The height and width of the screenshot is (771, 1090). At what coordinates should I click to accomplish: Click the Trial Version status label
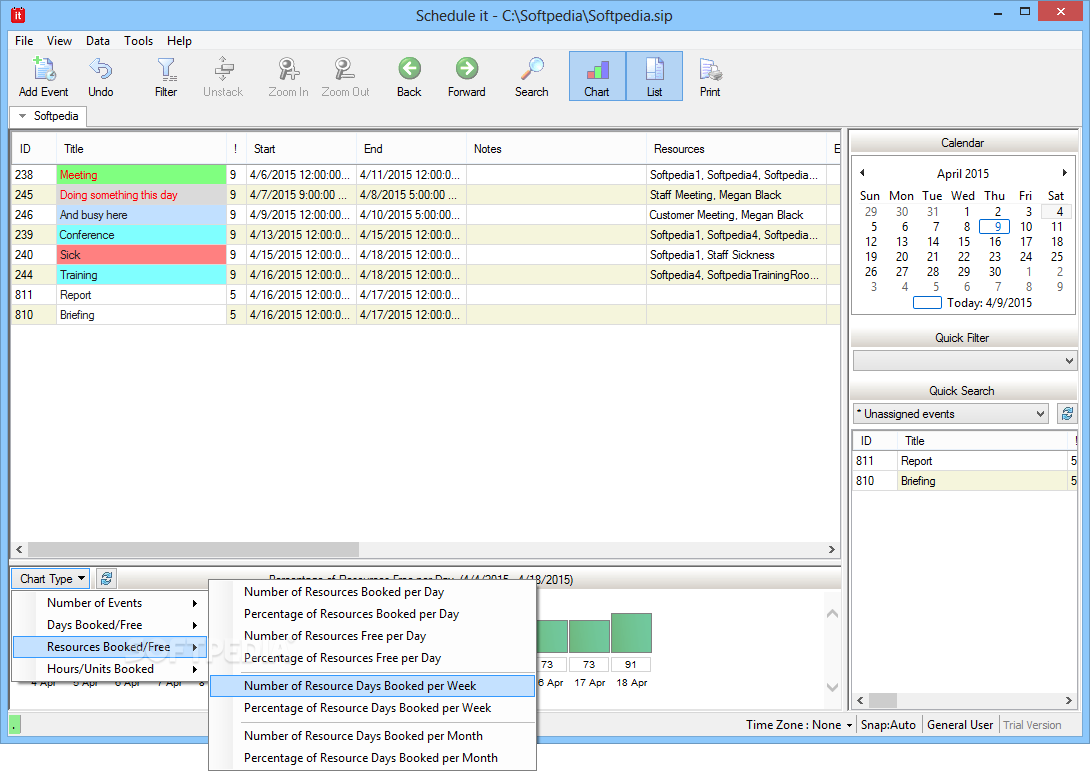point(1032,725)
